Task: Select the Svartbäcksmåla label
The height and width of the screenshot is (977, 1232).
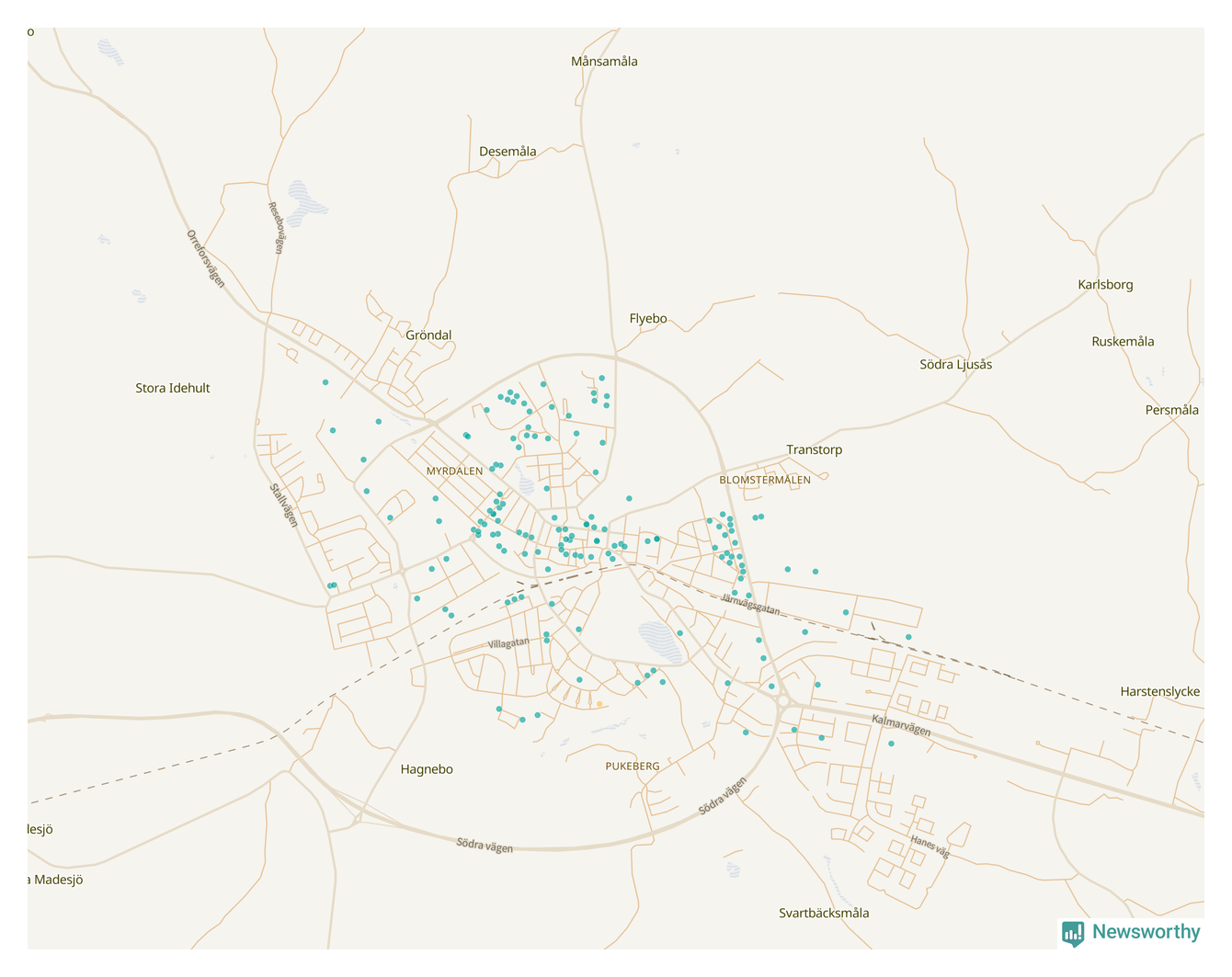Action: coord(824,914)
